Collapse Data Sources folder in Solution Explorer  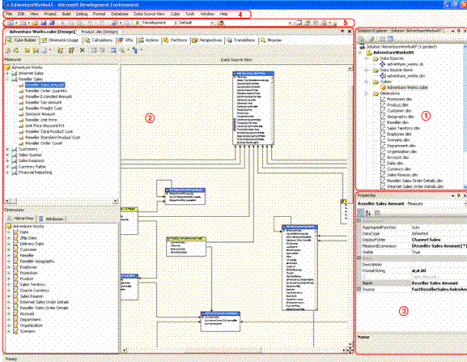(366, 58)
